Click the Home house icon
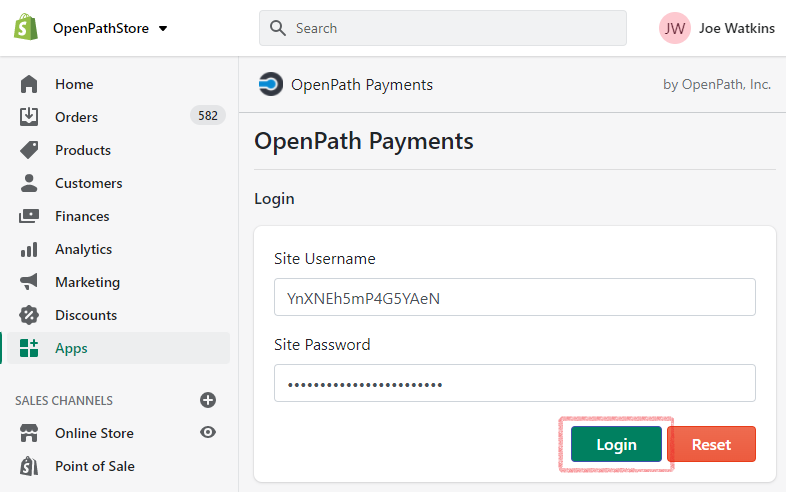The width and height of the screenshot is (786, 492). pos(29,84)
